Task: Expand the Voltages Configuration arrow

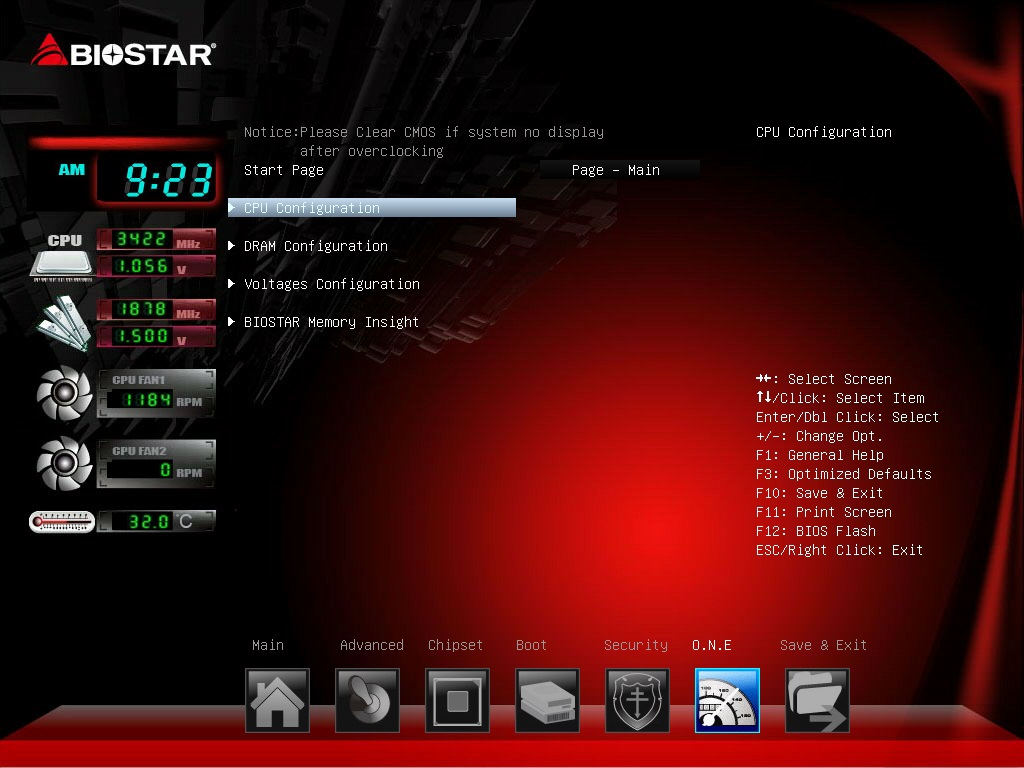Action: tap(232, 284)
